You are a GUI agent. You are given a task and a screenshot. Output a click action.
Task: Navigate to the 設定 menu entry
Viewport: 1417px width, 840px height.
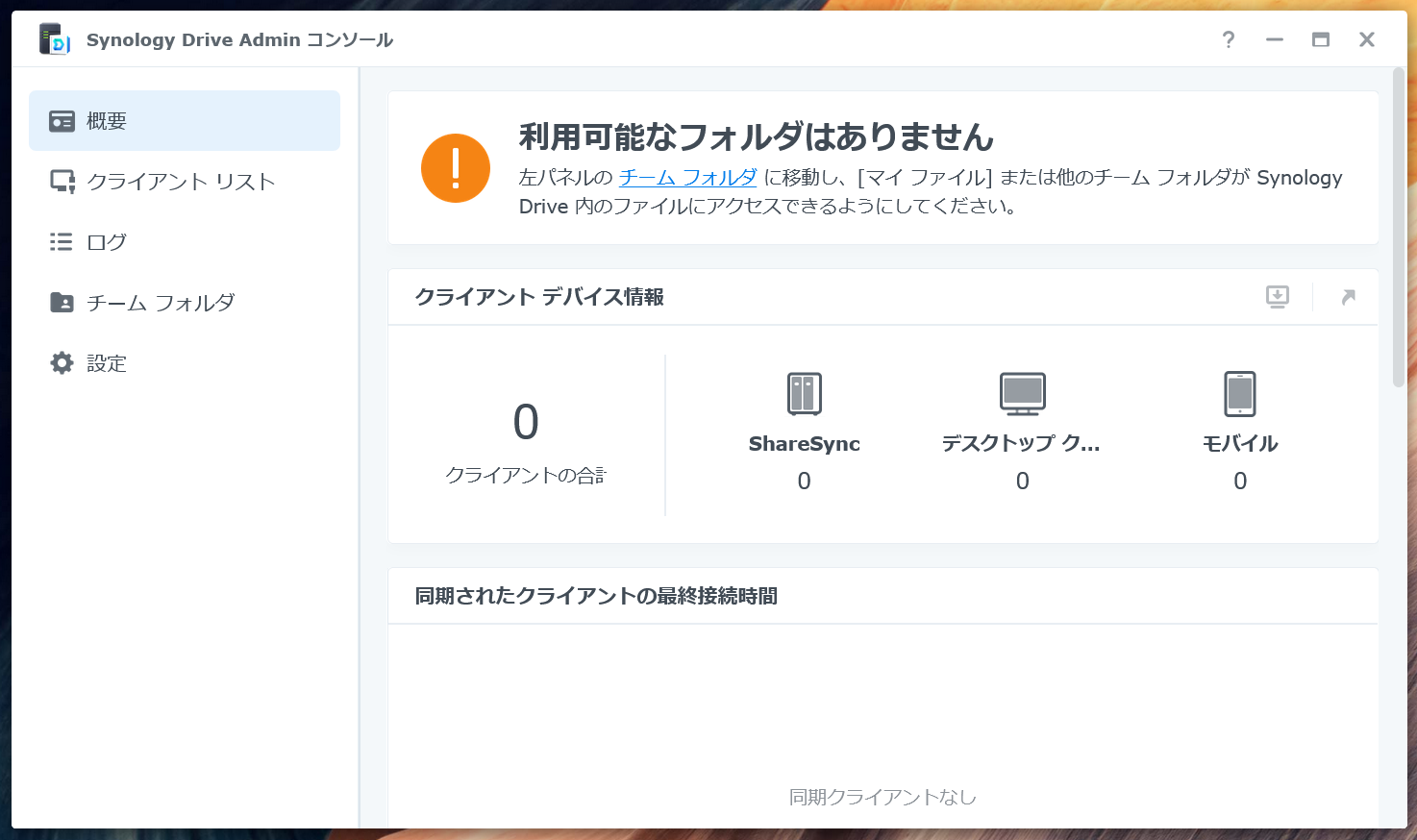[106, 362]
